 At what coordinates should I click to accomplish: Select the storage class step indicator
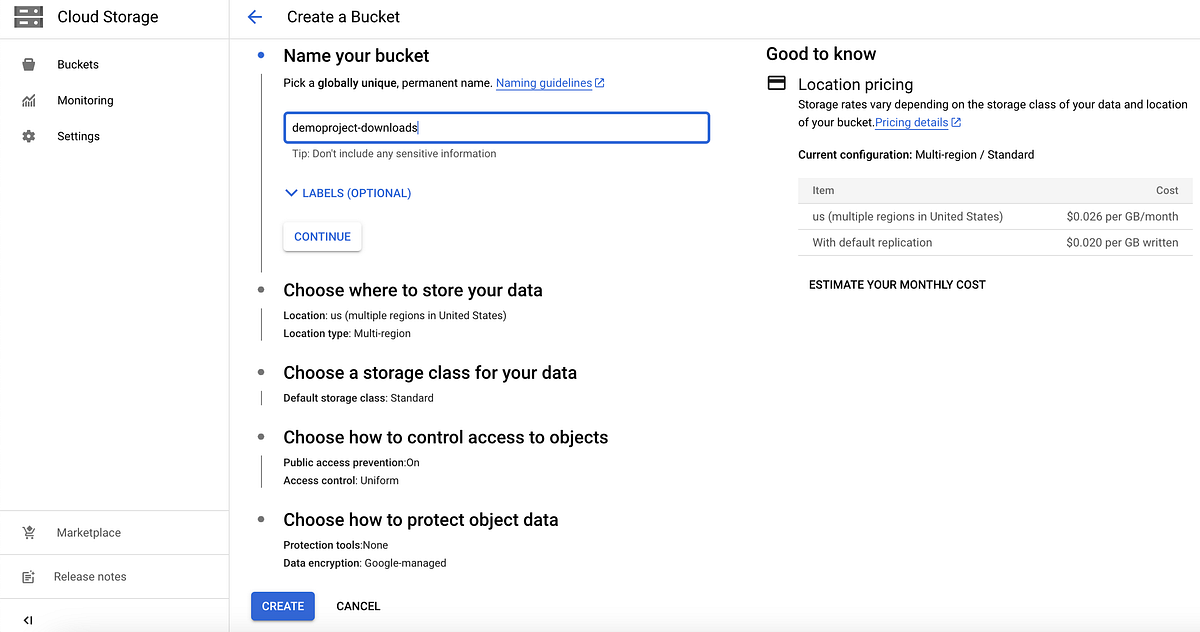tap(261, 372)
